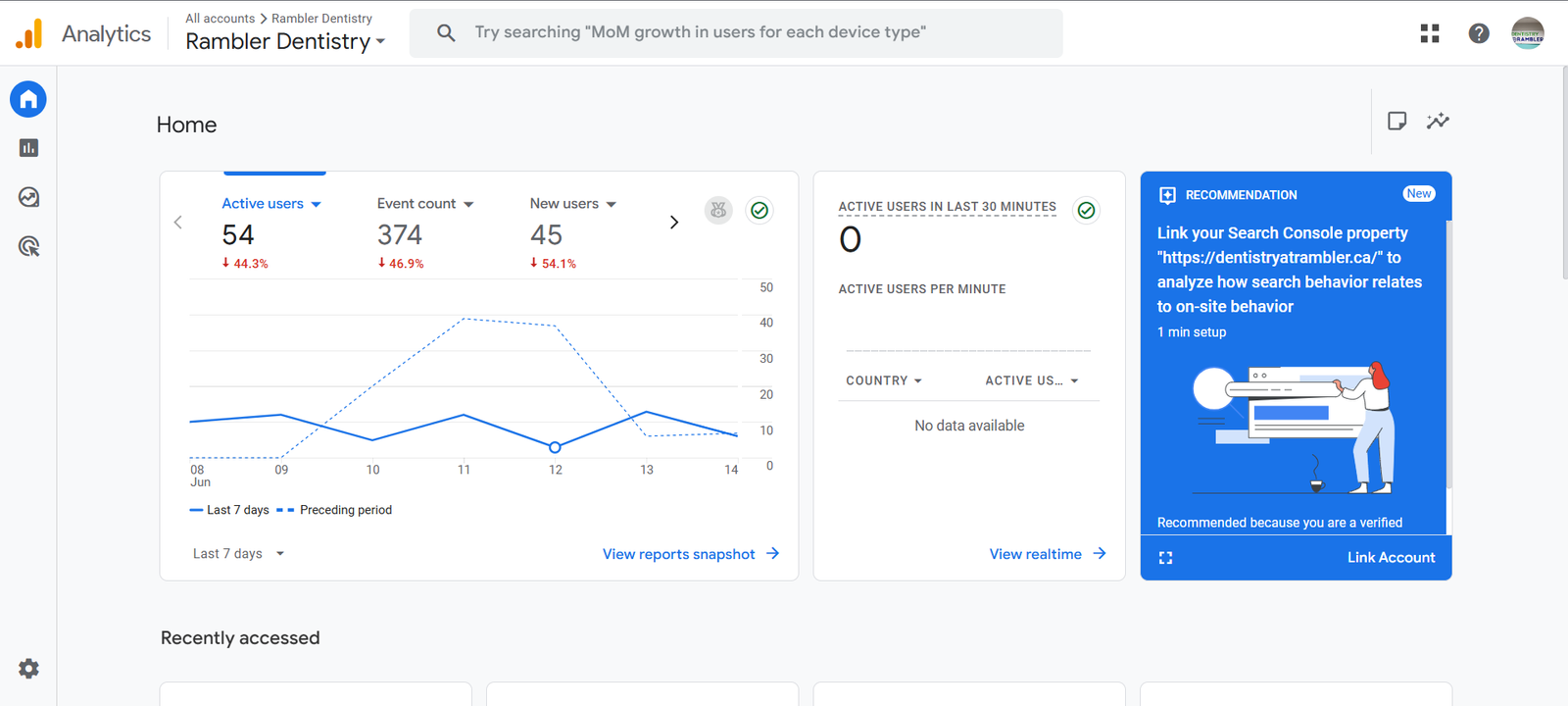Click the 46.9% decrease indicator

click(401, 264)
